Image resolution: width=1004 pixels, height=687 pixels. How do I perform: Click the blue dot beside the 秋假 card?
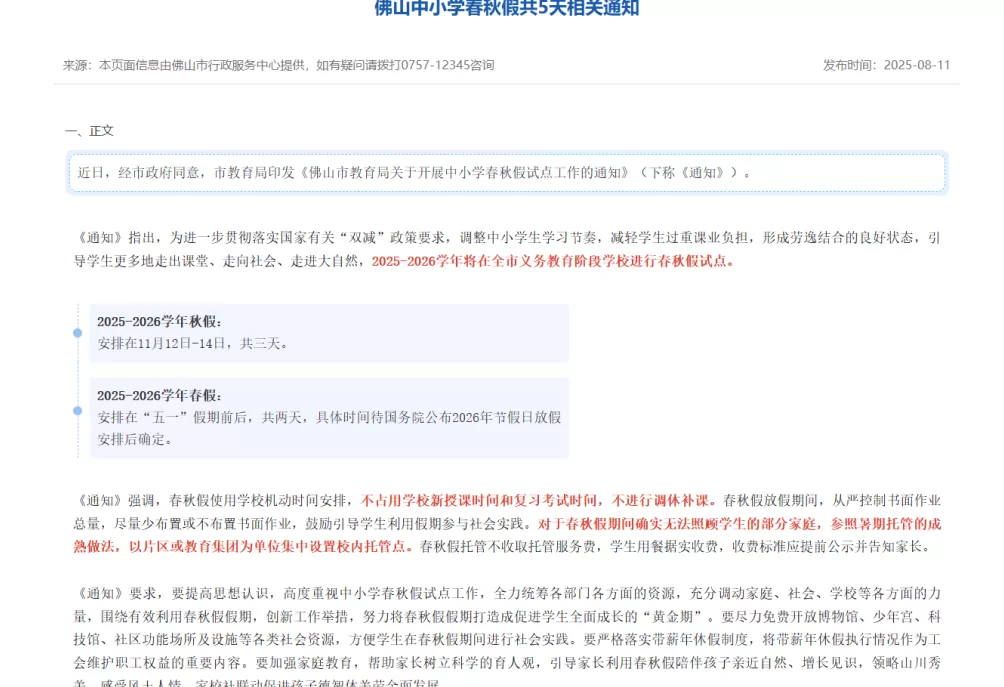click(76, 333)
